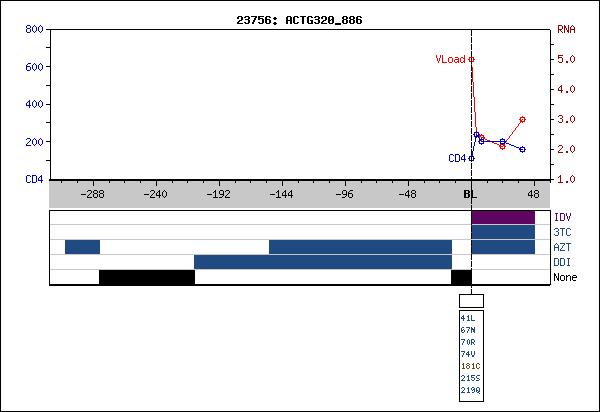
Task: Click the VLoad baseline data point
Action: point(471,59)
